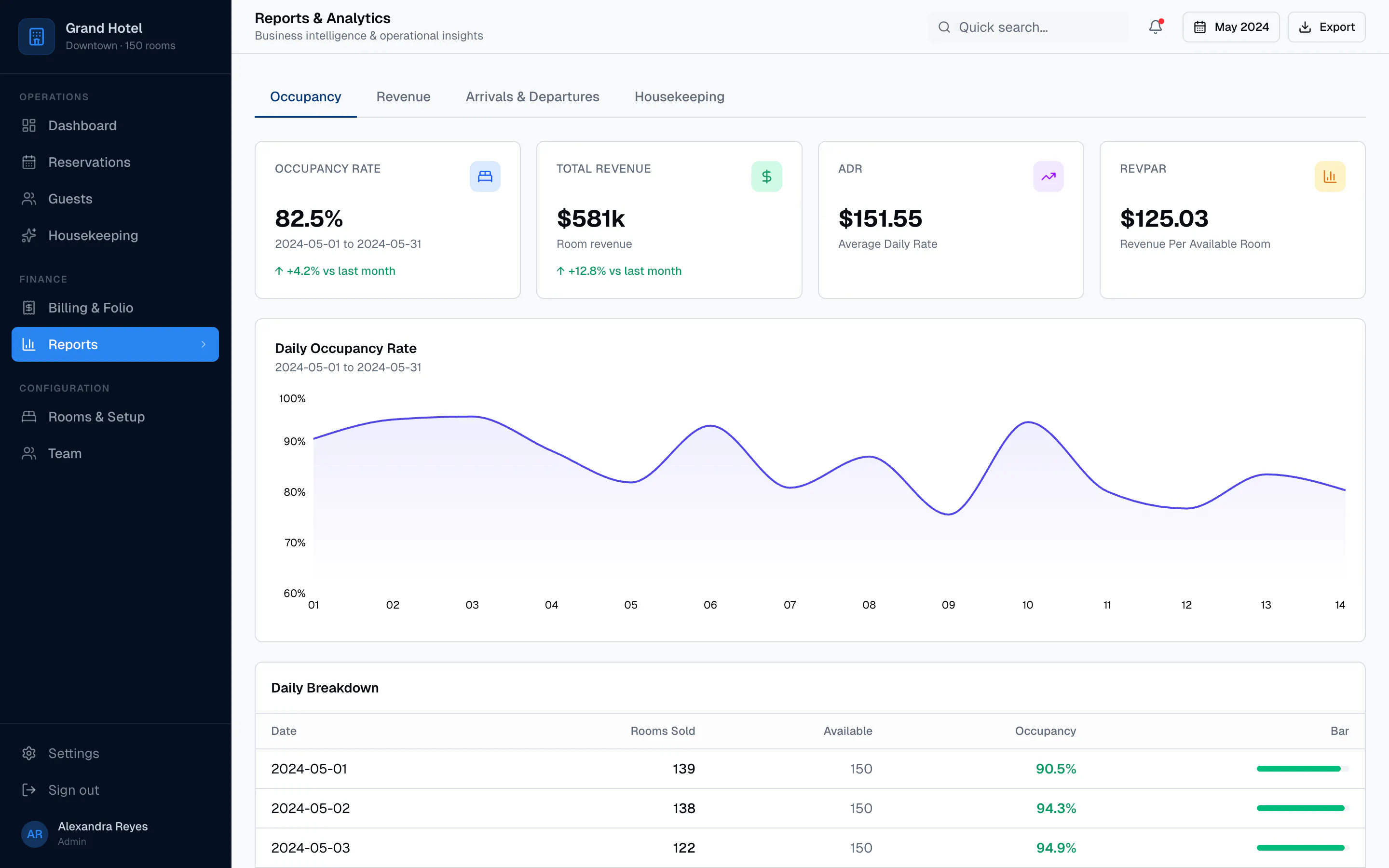
Task: Click the download icon in Export button
Action: pos(1305,27)
